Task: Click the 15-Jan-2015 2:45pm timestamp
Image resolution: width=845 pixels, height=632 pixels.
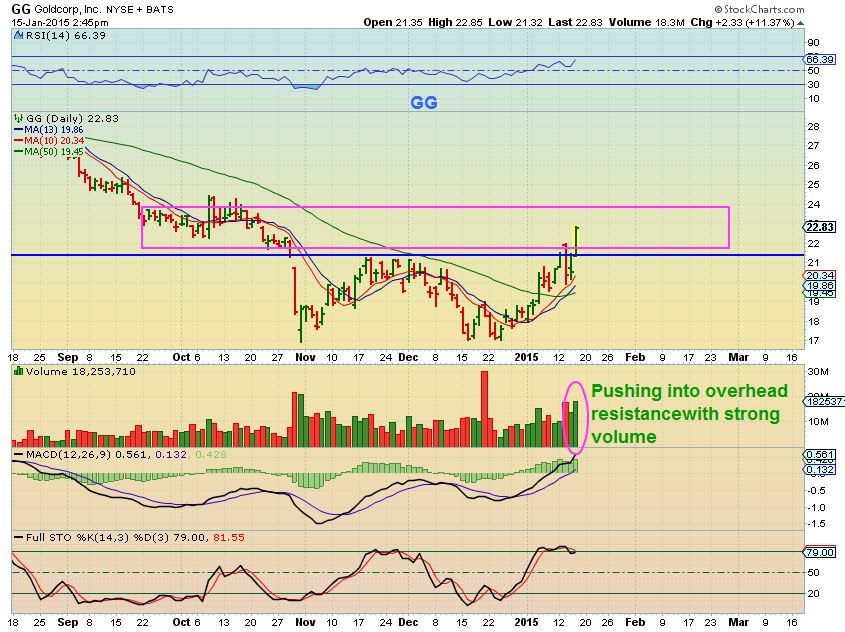Action: coord(60,23)
